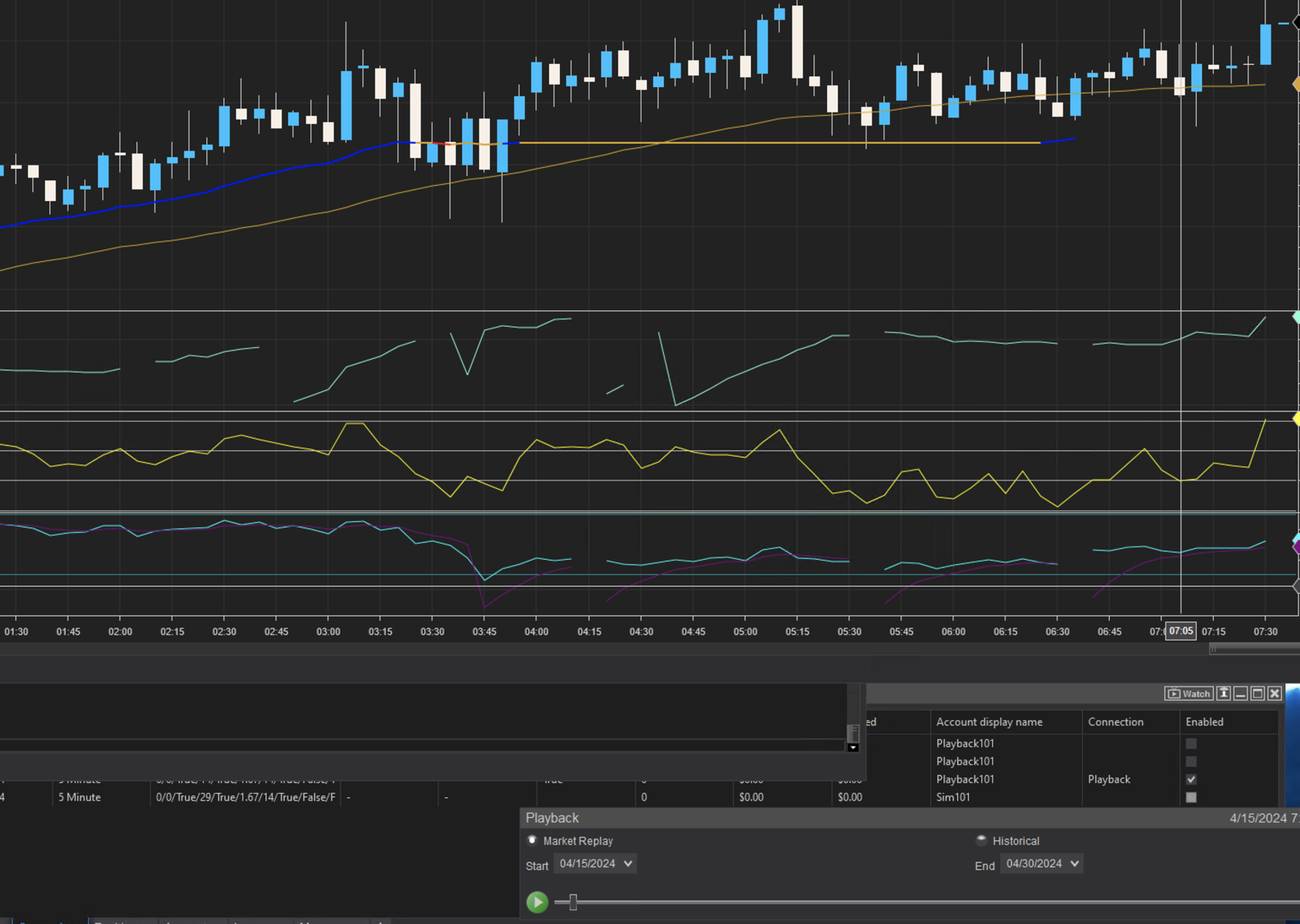1300x924 pixels.
Task: Click the orange price marker on the chart's right edge
Action: click(1296, 83)
